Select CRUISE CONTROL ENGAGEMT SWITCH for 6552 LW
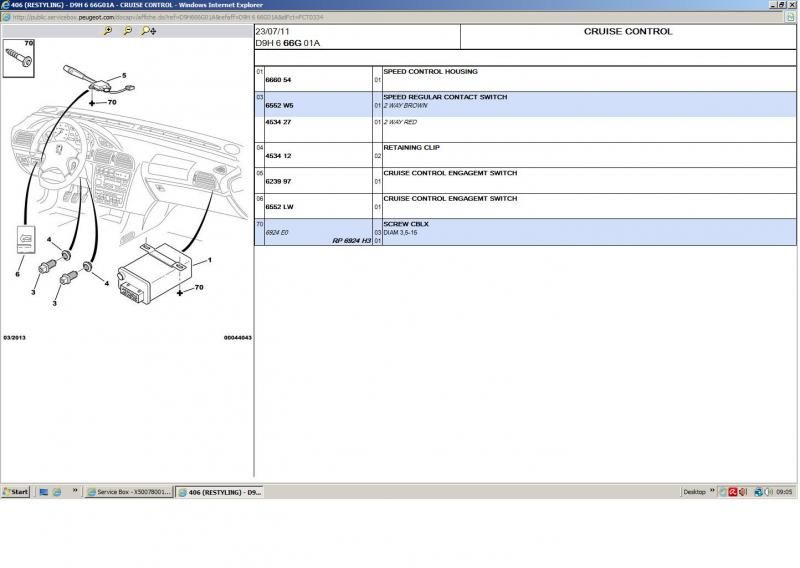 click(x=450, y=199)
